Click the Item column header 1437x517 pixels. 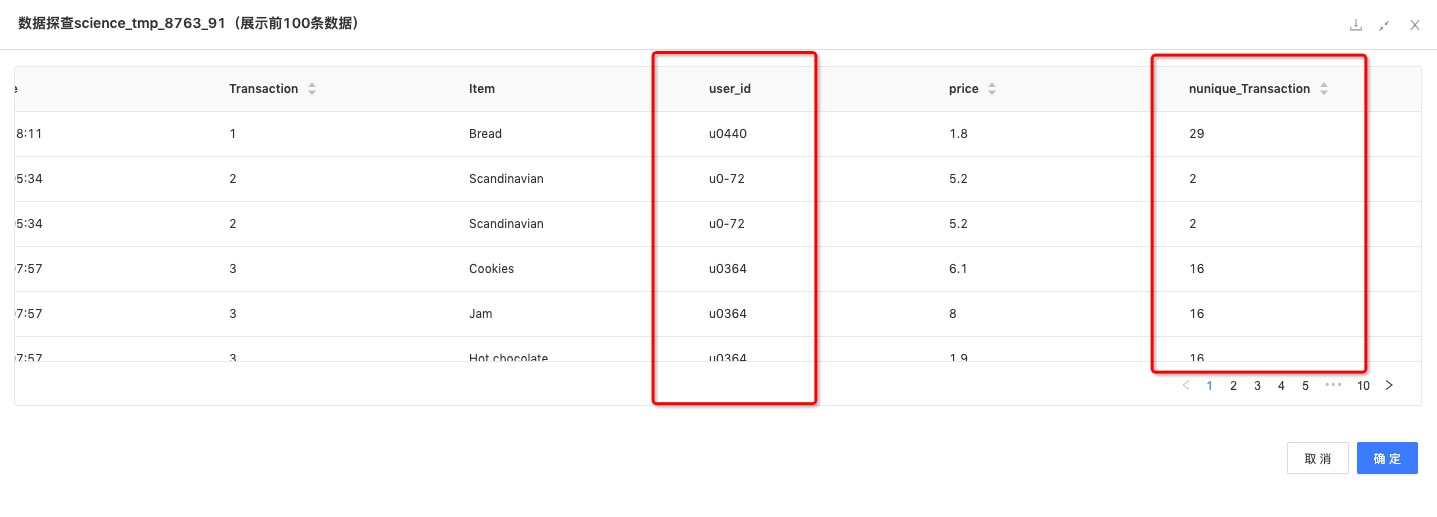point(482,89)
